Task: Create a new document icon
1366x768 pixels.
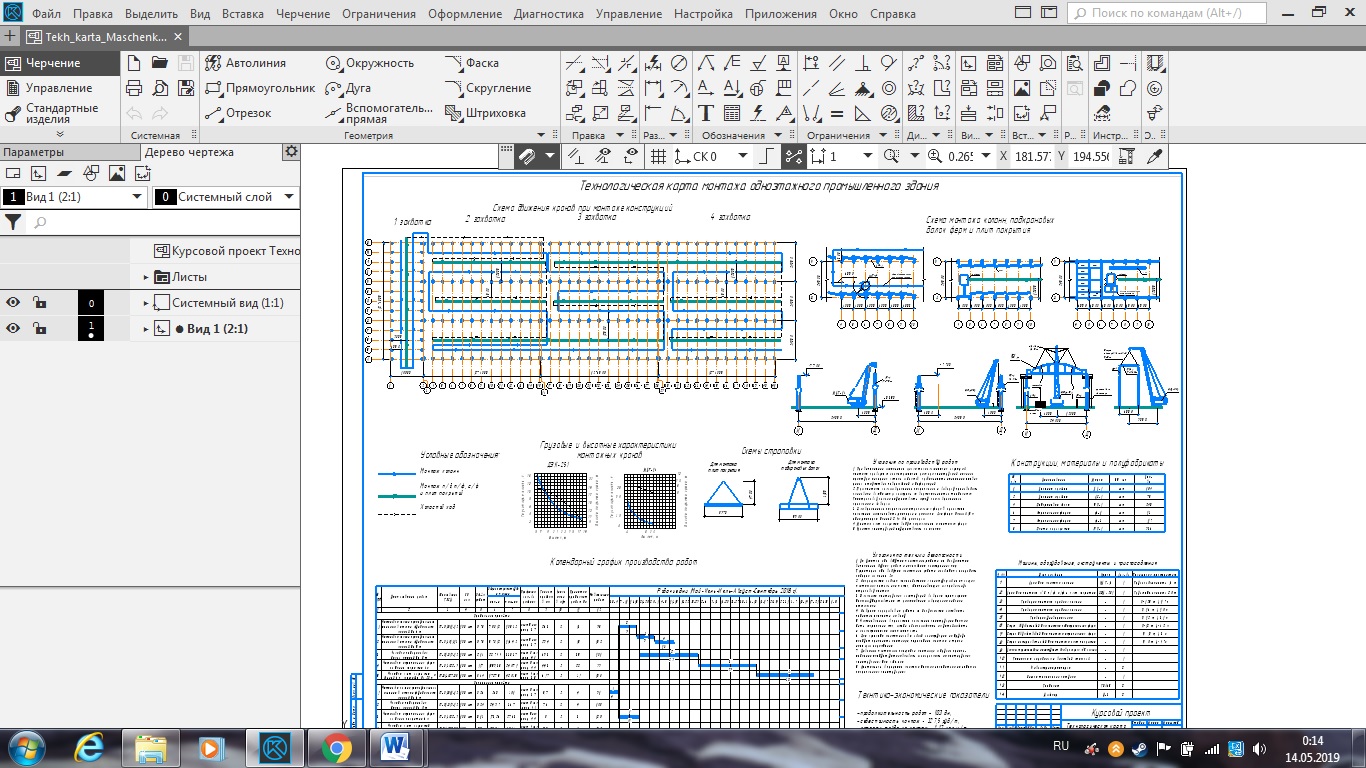Action: (134, 63)
